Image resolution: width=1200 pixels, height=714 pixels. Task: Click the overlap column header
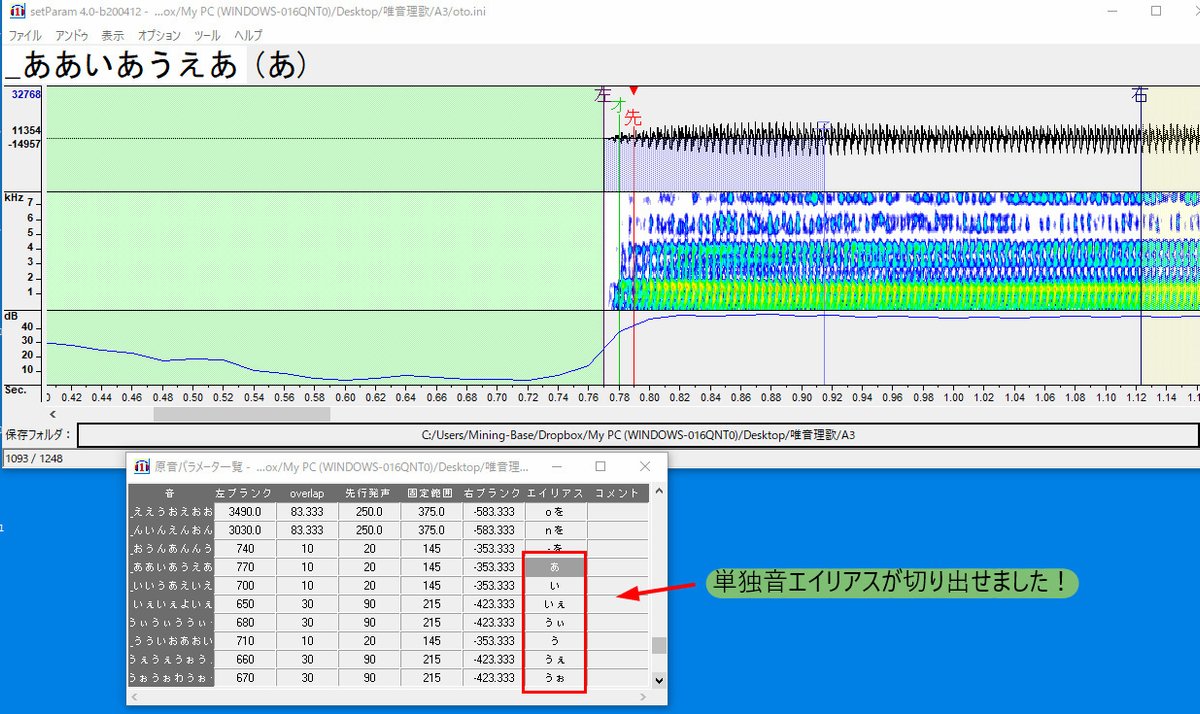tap(306, 492)
